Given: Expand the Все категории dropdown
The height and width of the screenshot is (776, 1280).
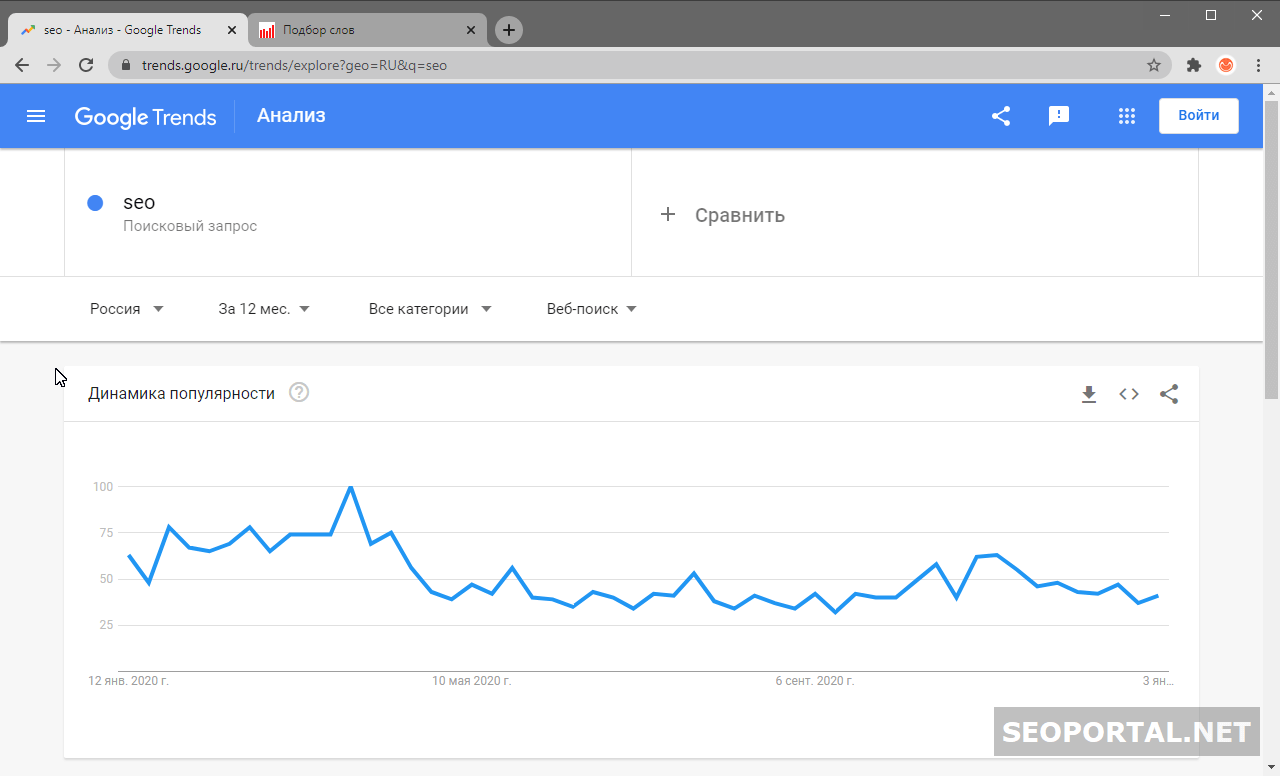Looking at the screenshot, I should (430, 309).
